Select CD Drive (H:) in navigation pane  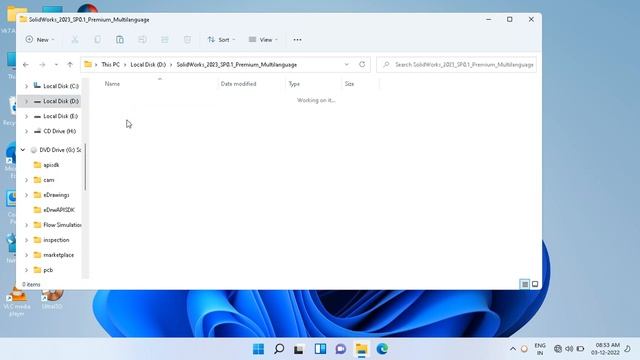[60, 131]
